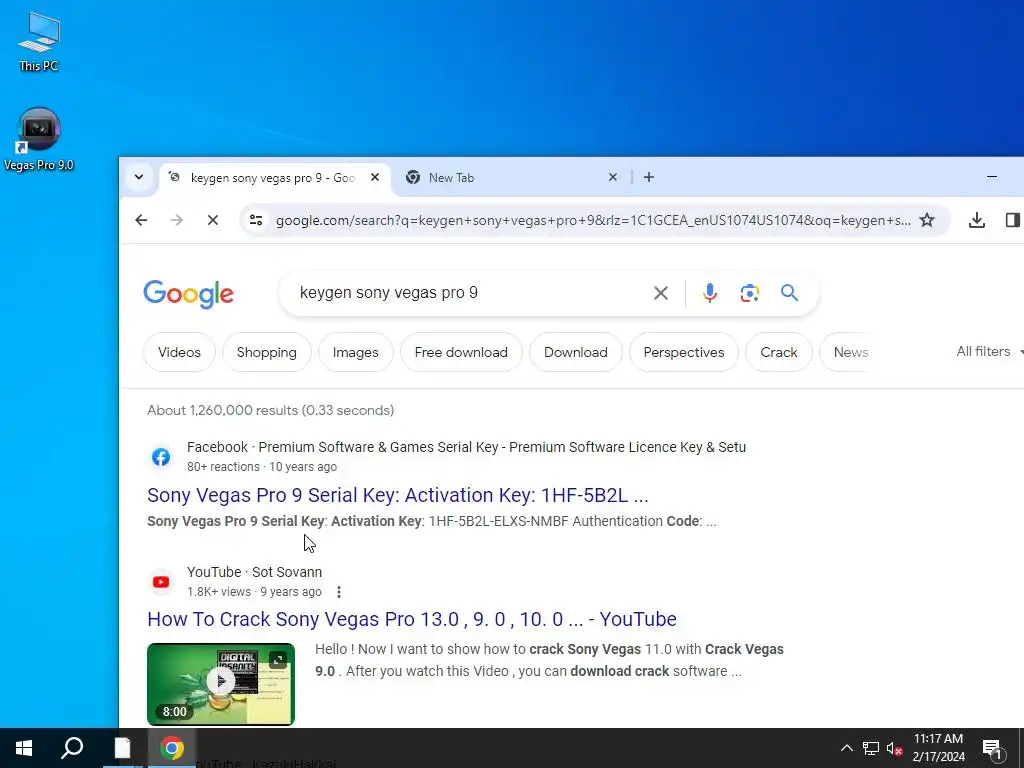Go back with Chrome back arrow
Screen dimensions: 1024x768
[x=141, y=220]
